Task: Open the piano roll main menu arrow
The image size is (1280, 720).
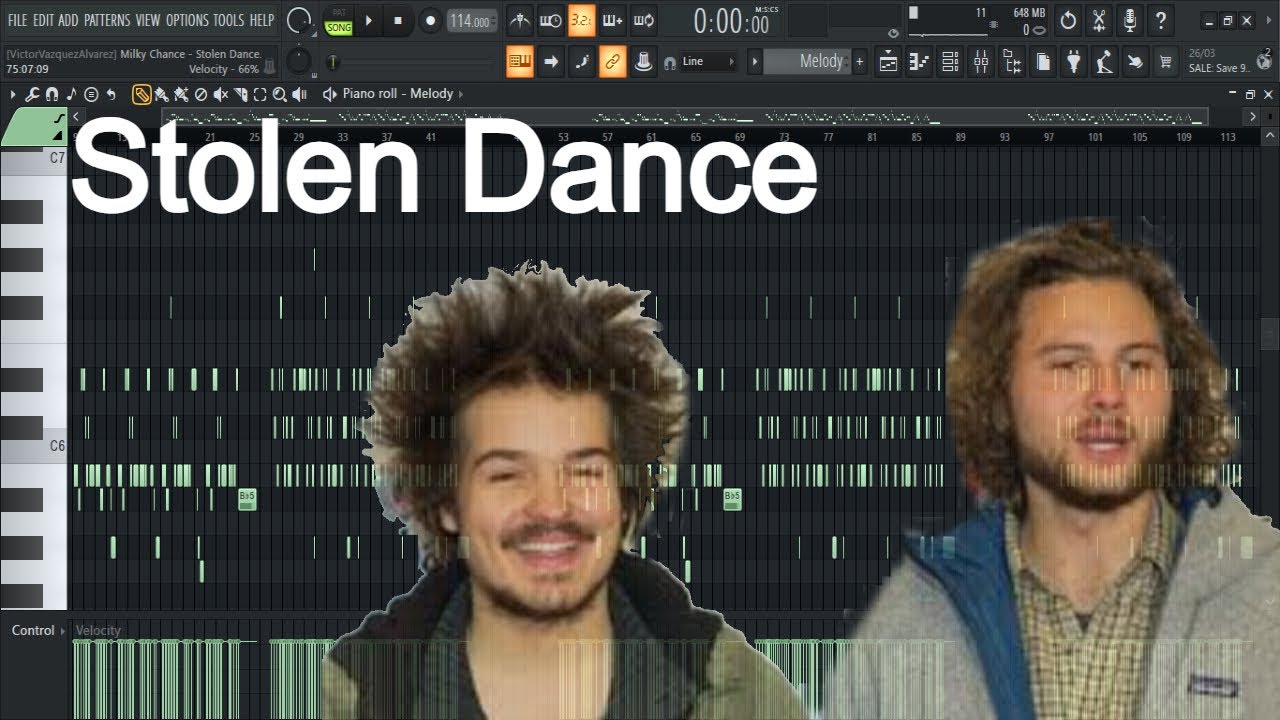Action: tap(13, 94)
